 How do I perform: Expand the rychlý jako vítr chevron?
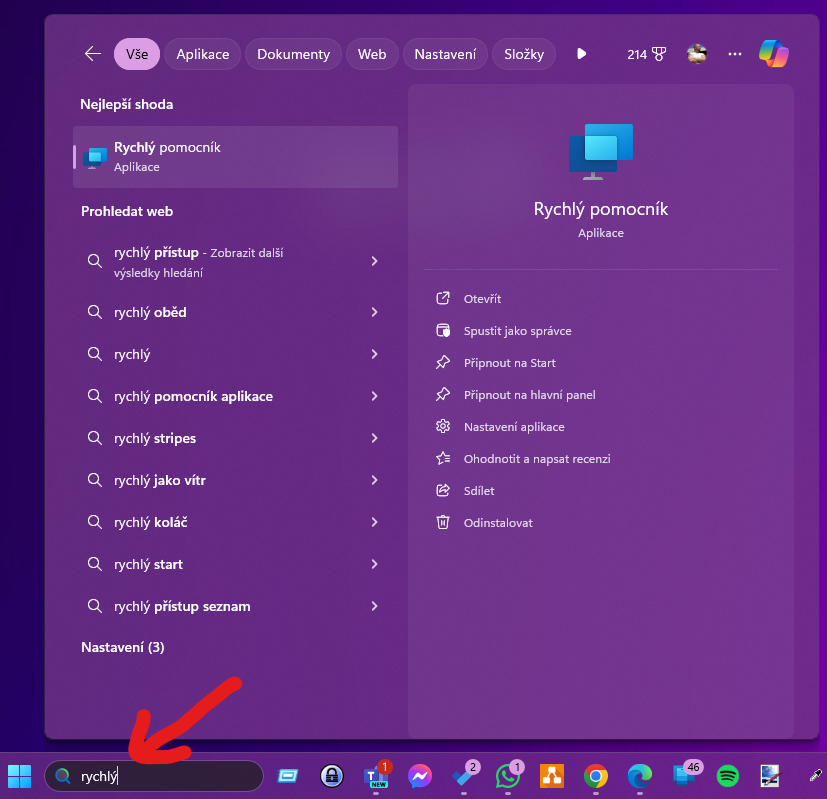click(x=374, y=480)
